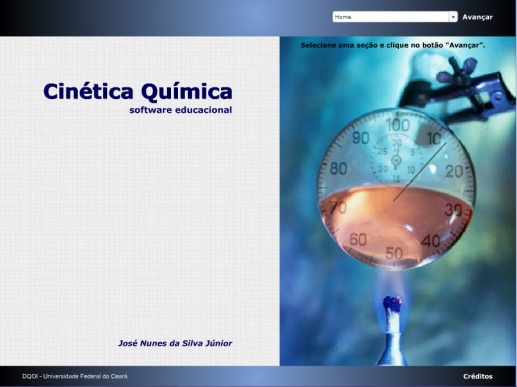Click the Cinética Química title
Image resolution: width=517 pixels, height=387 pixels.
pos(138,91)
